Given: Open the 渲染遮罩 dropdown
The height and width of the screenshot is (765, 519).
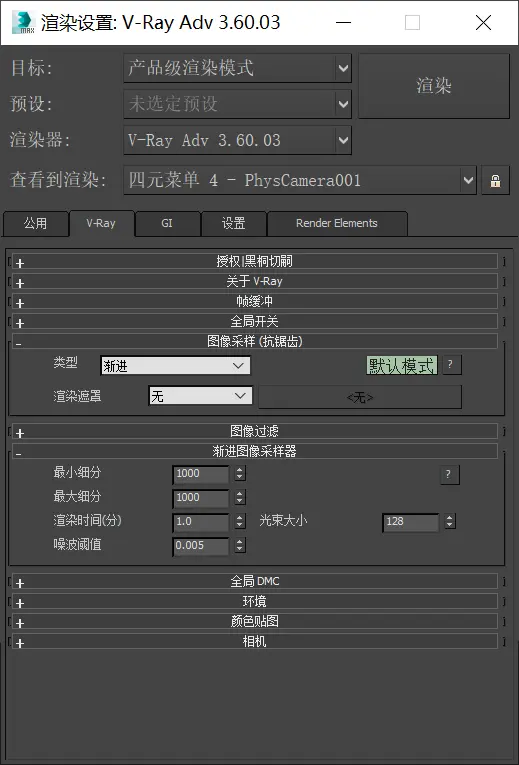Looking at the screenshot, I should click(x=200, y=396).
